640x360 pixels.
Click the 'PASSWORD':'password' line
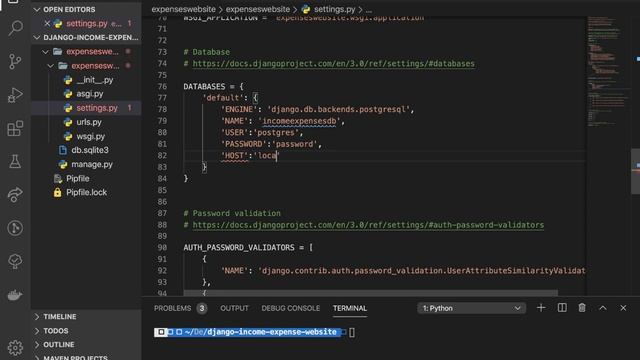[271, 144]
